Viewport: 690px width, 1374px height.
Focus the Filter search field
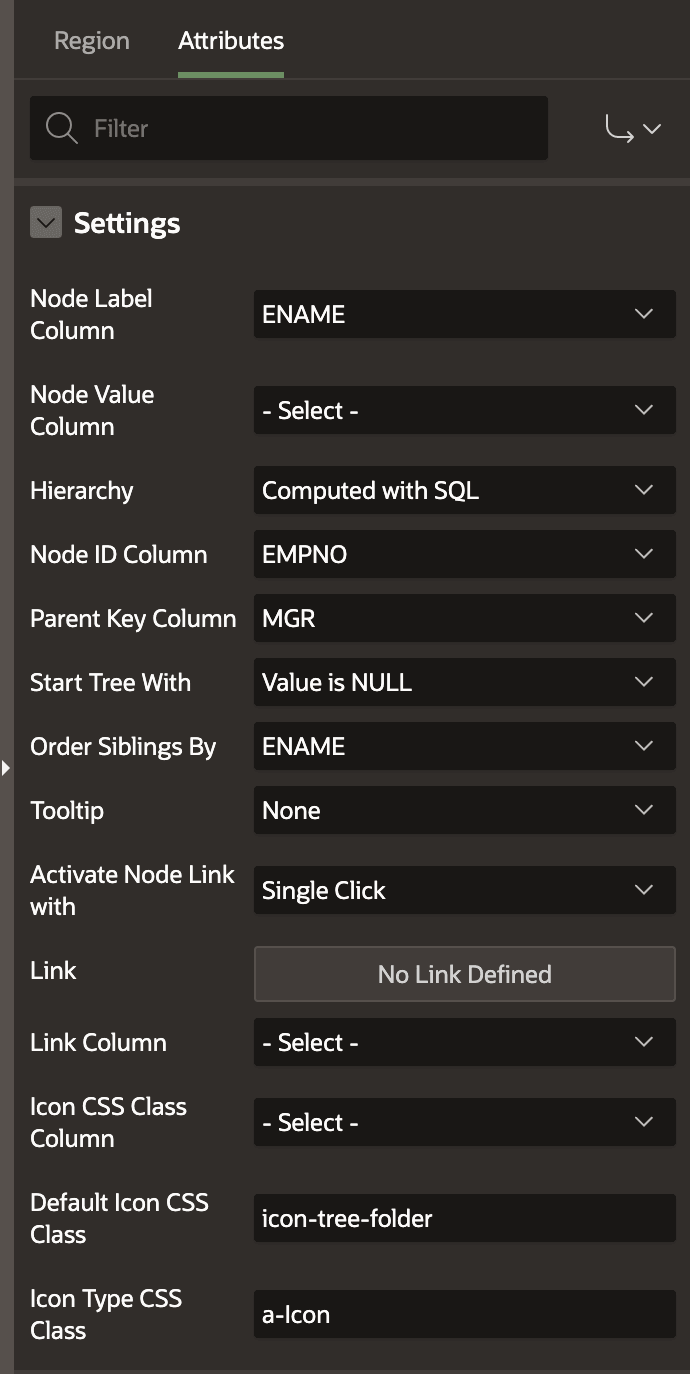point(289,128)
